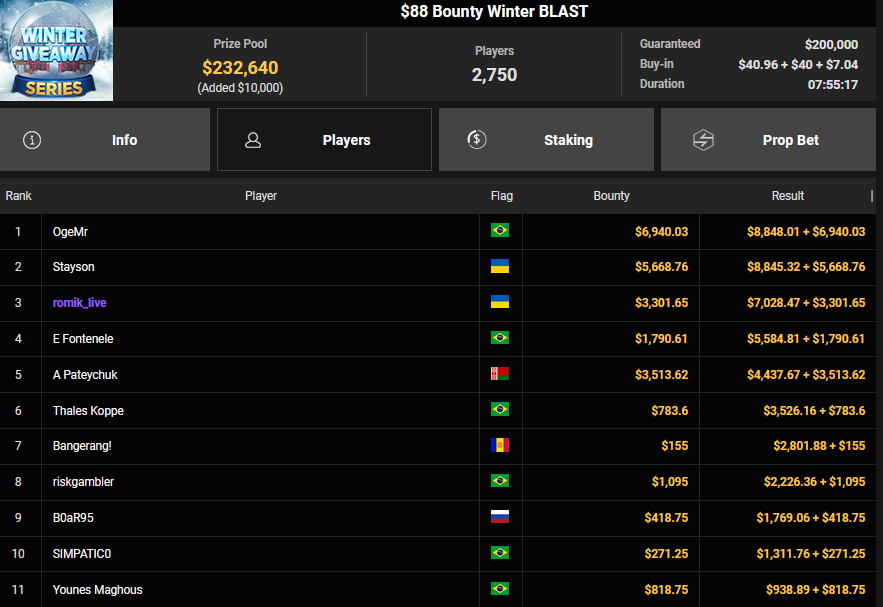Sort by the Bounty column header
Image resolution: width=883 pixels, height=607 pixels.
[611, 196]
